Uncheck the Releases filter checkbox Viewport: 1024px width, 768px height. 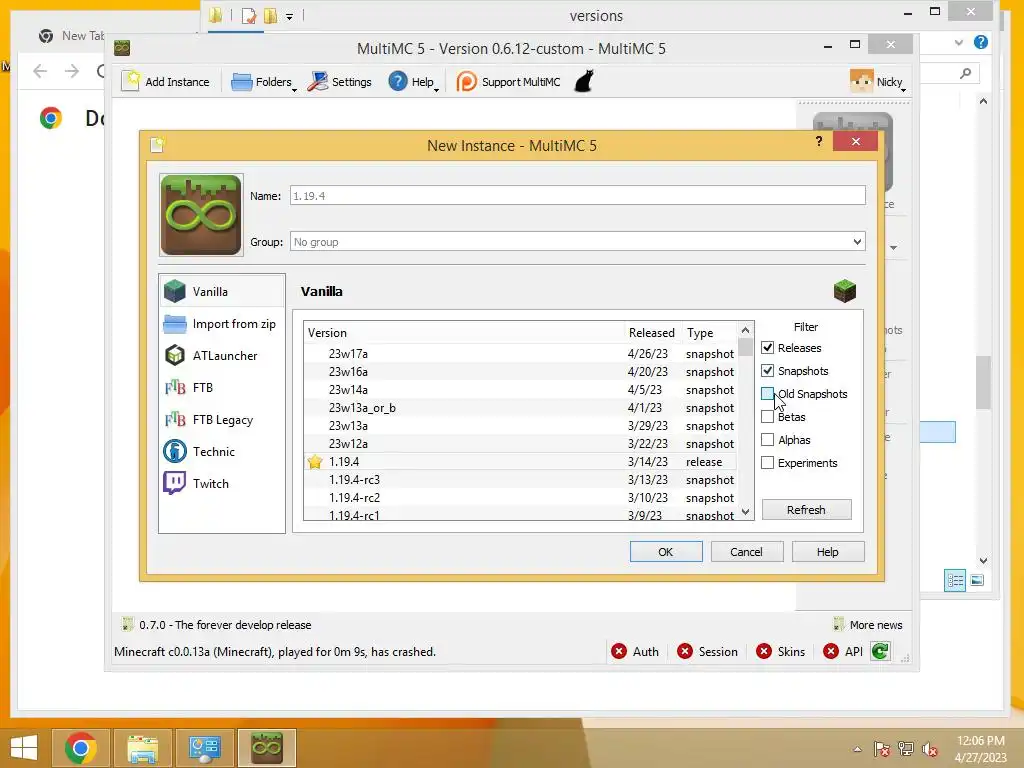(x=767, y=347)
